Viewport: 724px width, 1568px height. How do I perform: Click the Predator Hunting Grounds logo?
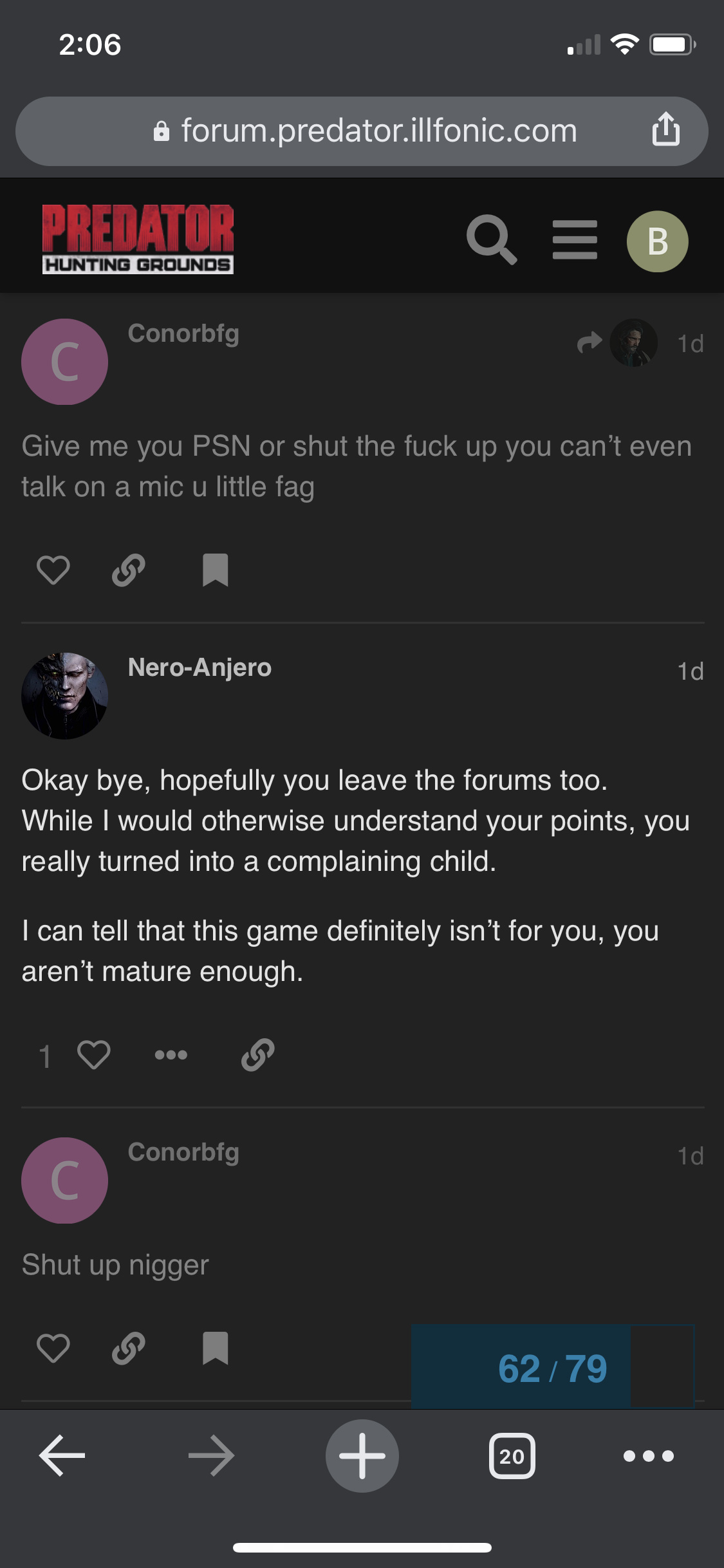tap(138, 239)
